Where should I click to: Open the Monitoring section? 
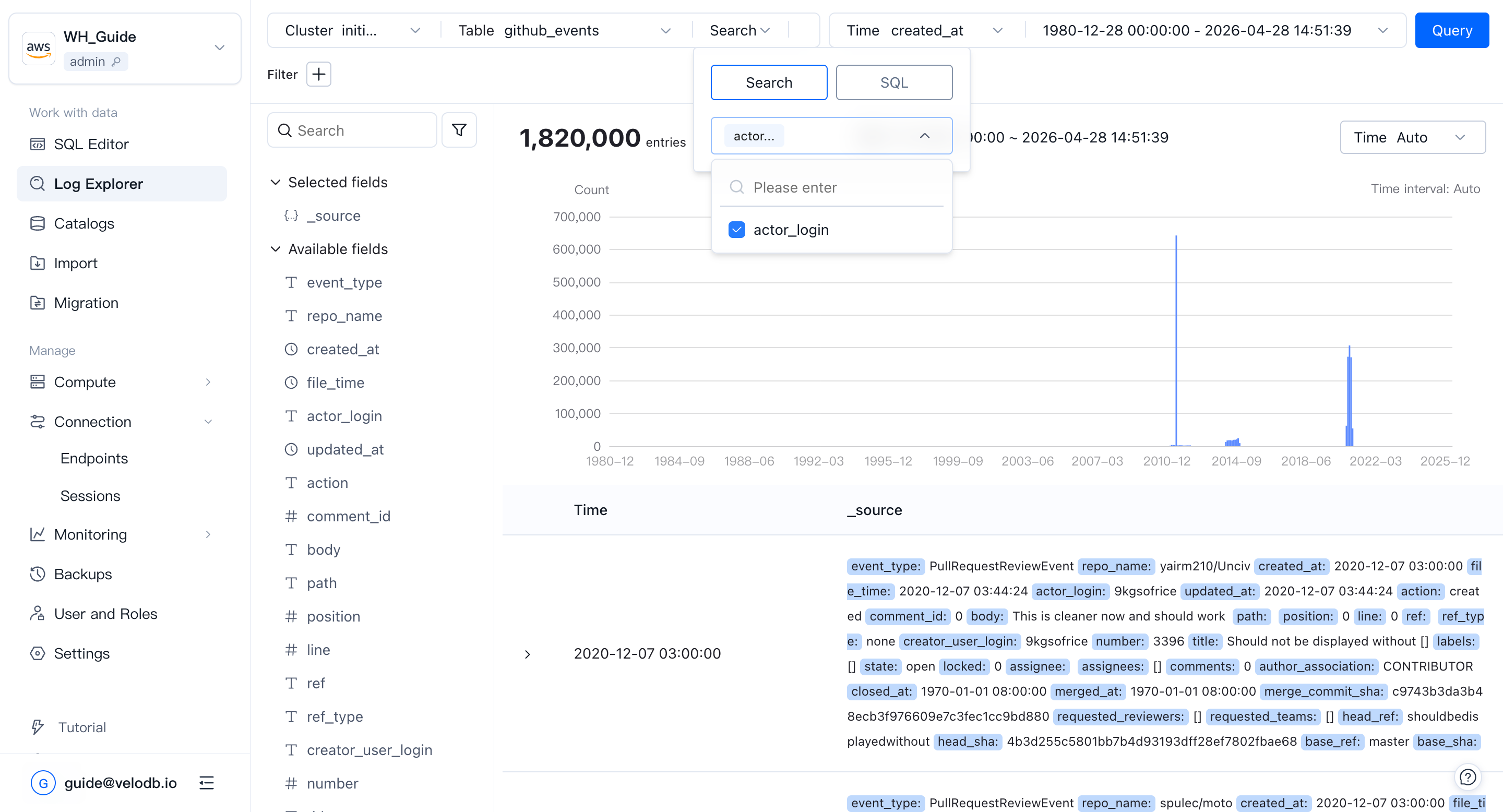point(91,534)
